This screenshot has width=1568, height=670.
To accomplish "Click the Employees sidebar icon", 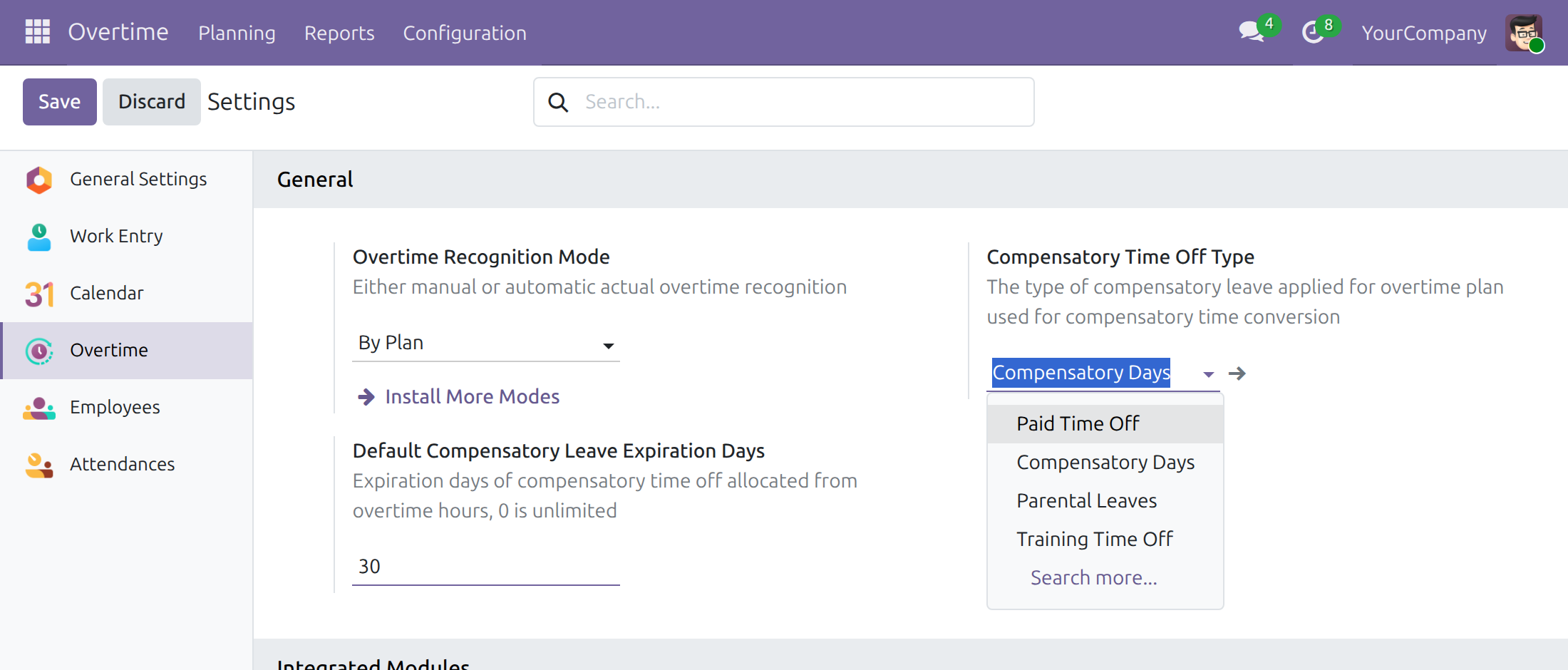I will point(38,408).
